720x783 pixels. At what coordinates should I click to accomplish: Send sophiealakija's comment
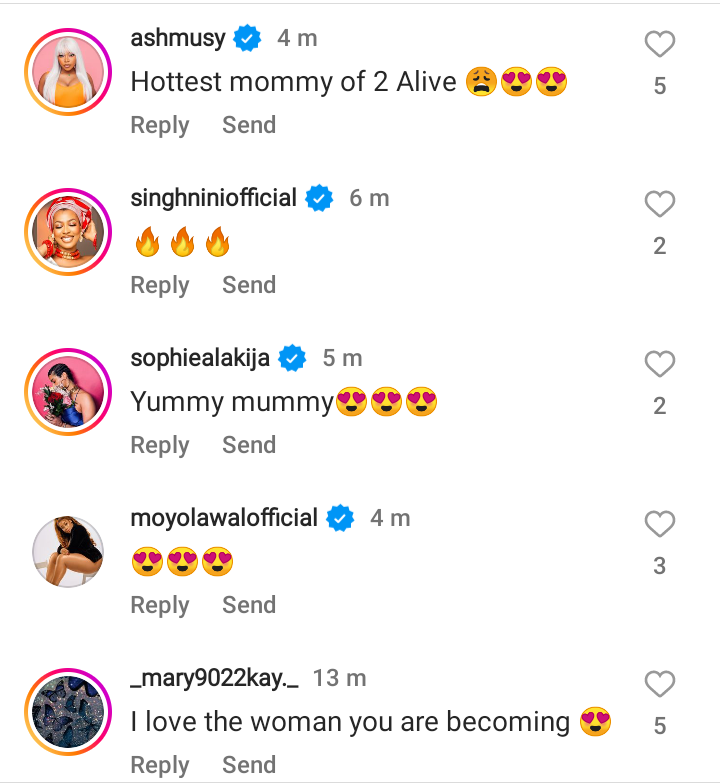(249, 446)
